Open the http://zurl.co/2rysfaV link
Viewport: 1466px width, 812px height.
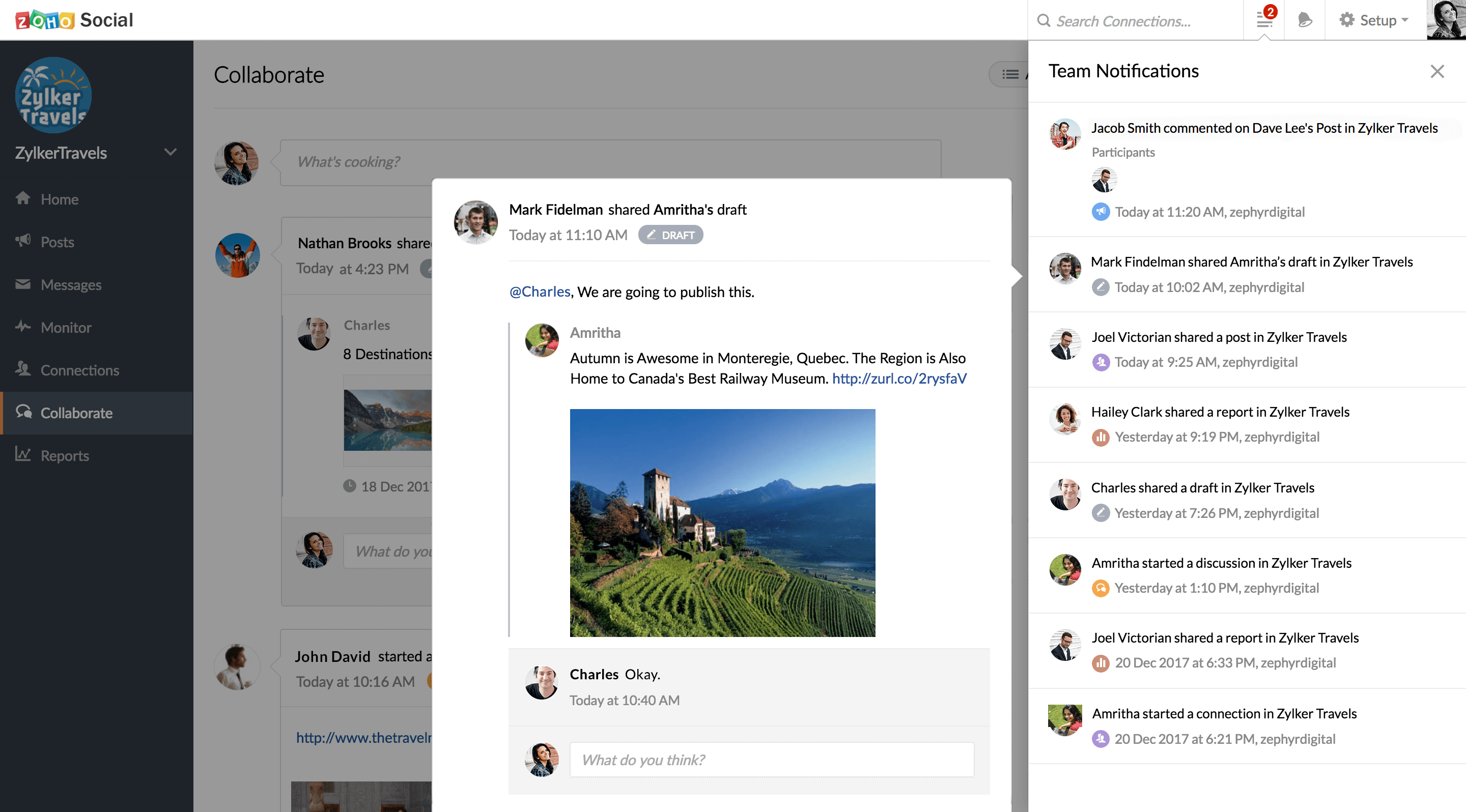point(899,378)
